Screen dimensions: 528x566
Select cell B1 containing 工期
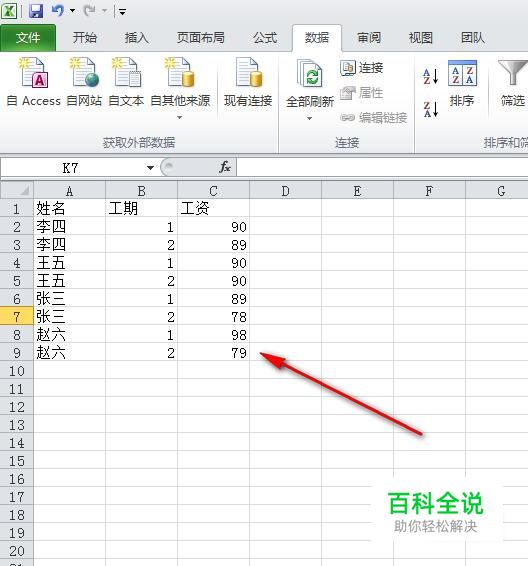[141, 208]
